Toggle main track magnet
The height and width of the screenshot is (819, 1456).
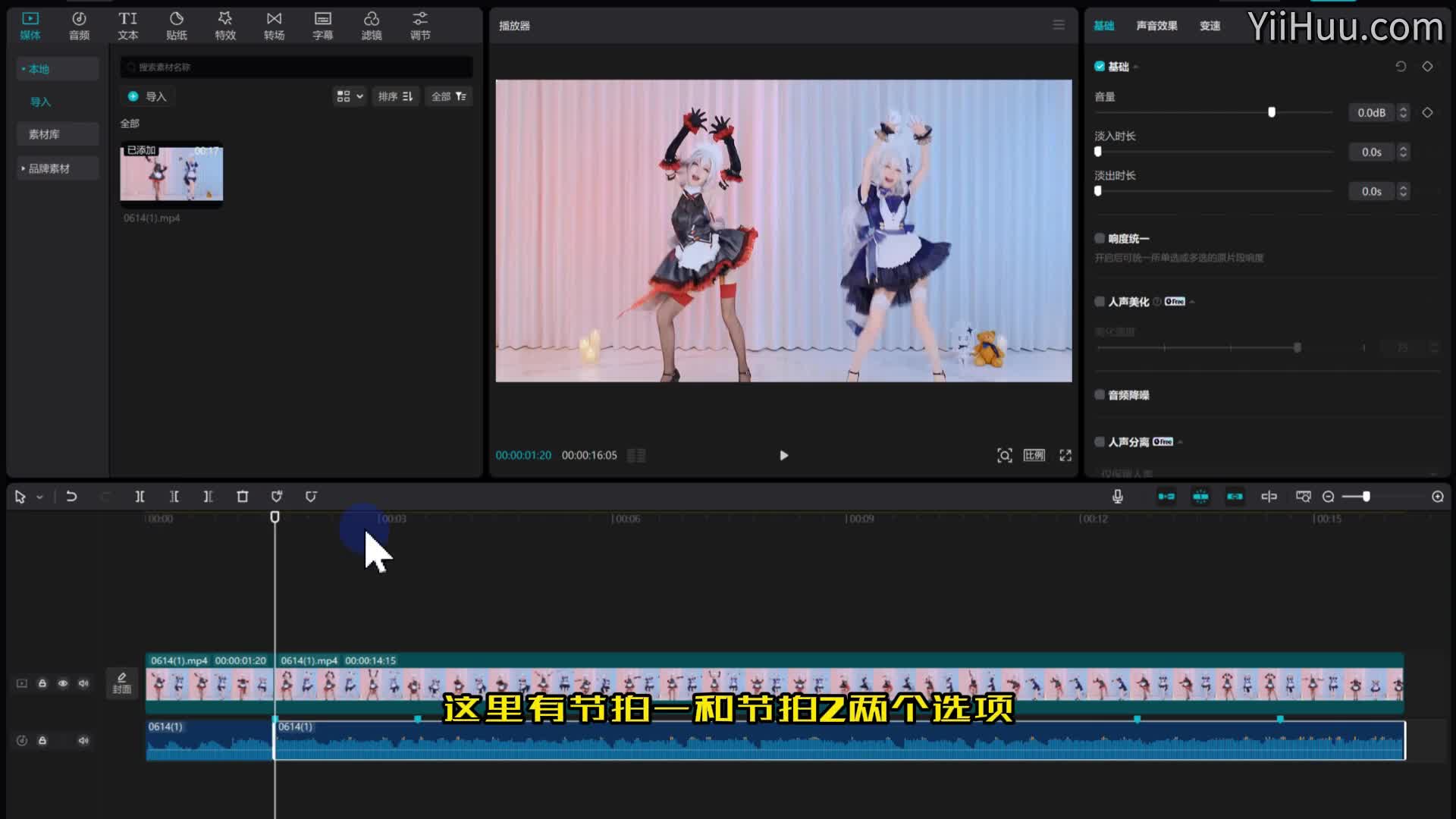click(x=1166, y=497)
